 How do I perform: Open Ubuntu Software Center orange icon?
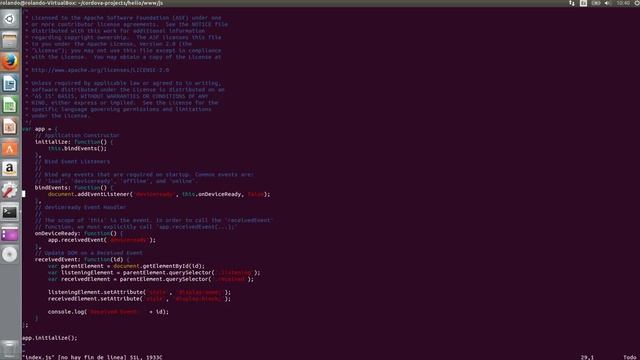pyautogui.click(x=9, y=148)
